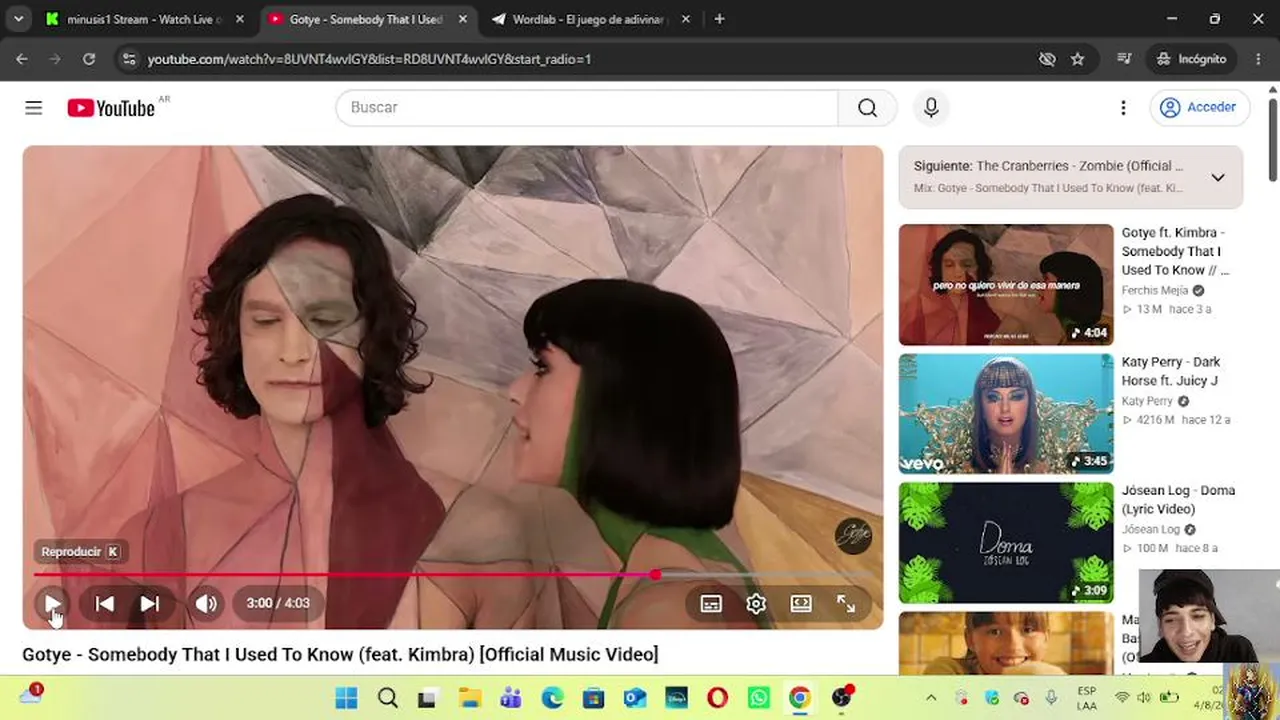Open the site information icon

coord(128,59)
